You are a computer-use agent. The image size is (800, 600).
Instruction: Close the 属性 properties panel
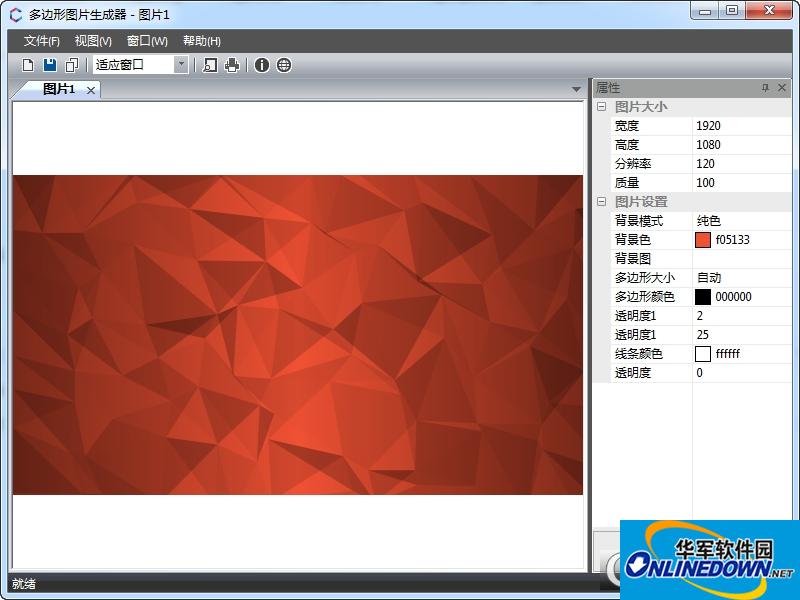(x=782, y=88)
